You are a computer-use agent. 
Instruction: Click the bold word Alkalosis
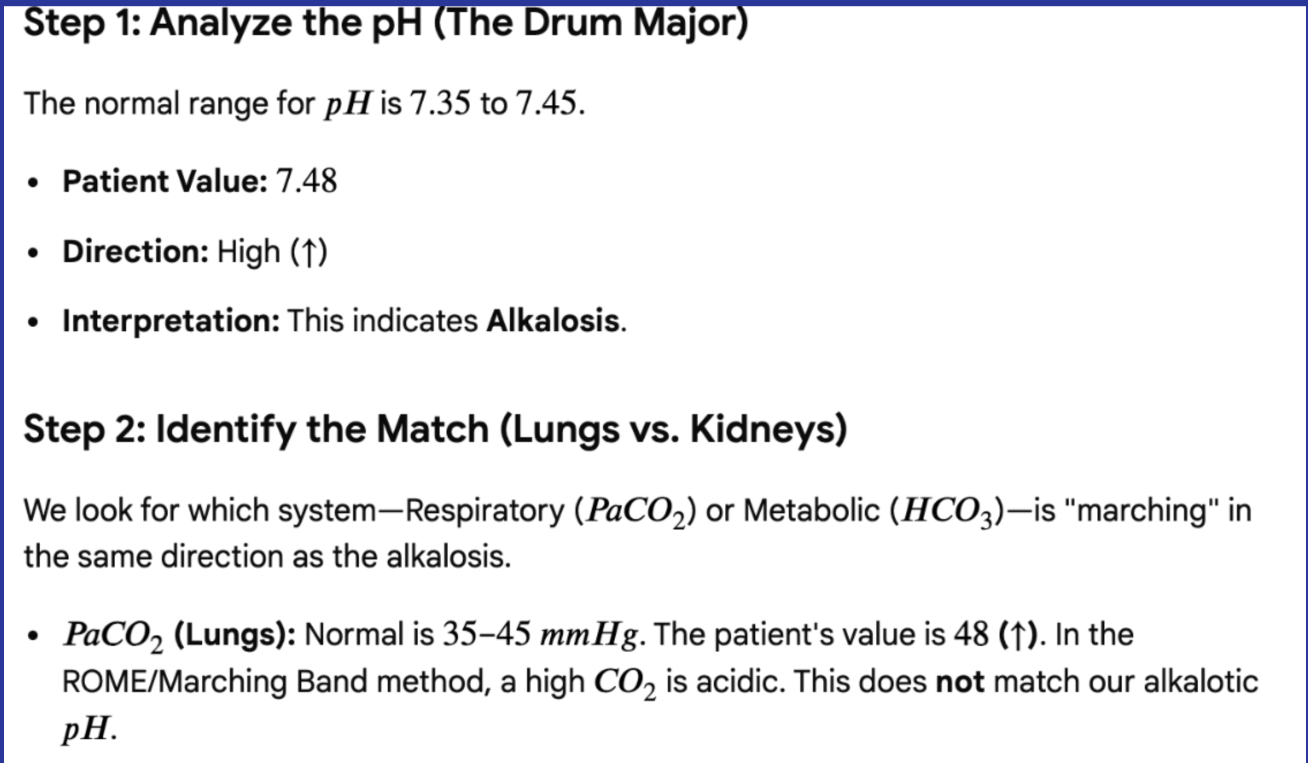[x=553, y=322]
